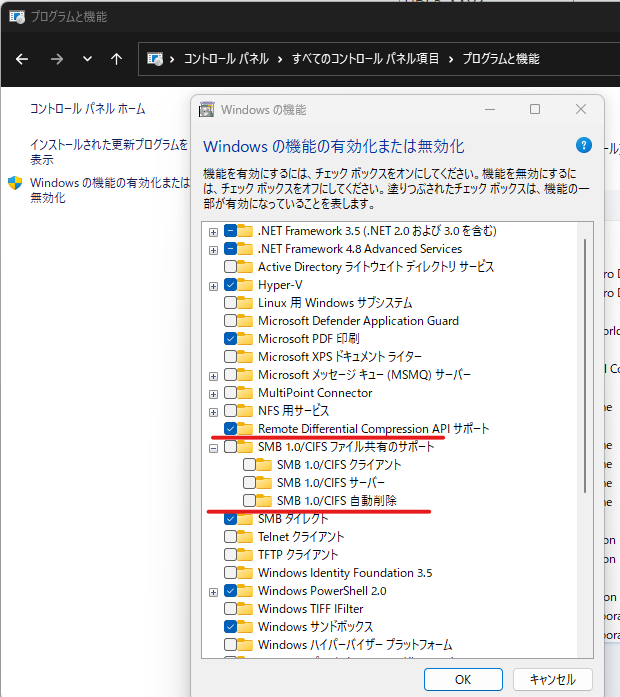This screenshot has height=697, width=620.
Task: Collapse SMB 1.0/CIFS ファイル共有のサポート node
Action: 213,448
